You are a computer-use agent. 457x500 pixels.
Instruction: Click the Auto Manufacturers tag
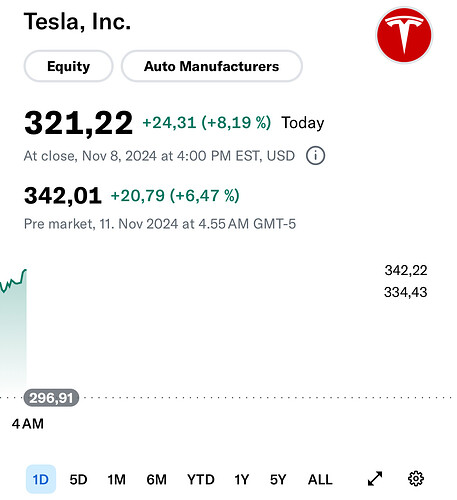(212, 66)
